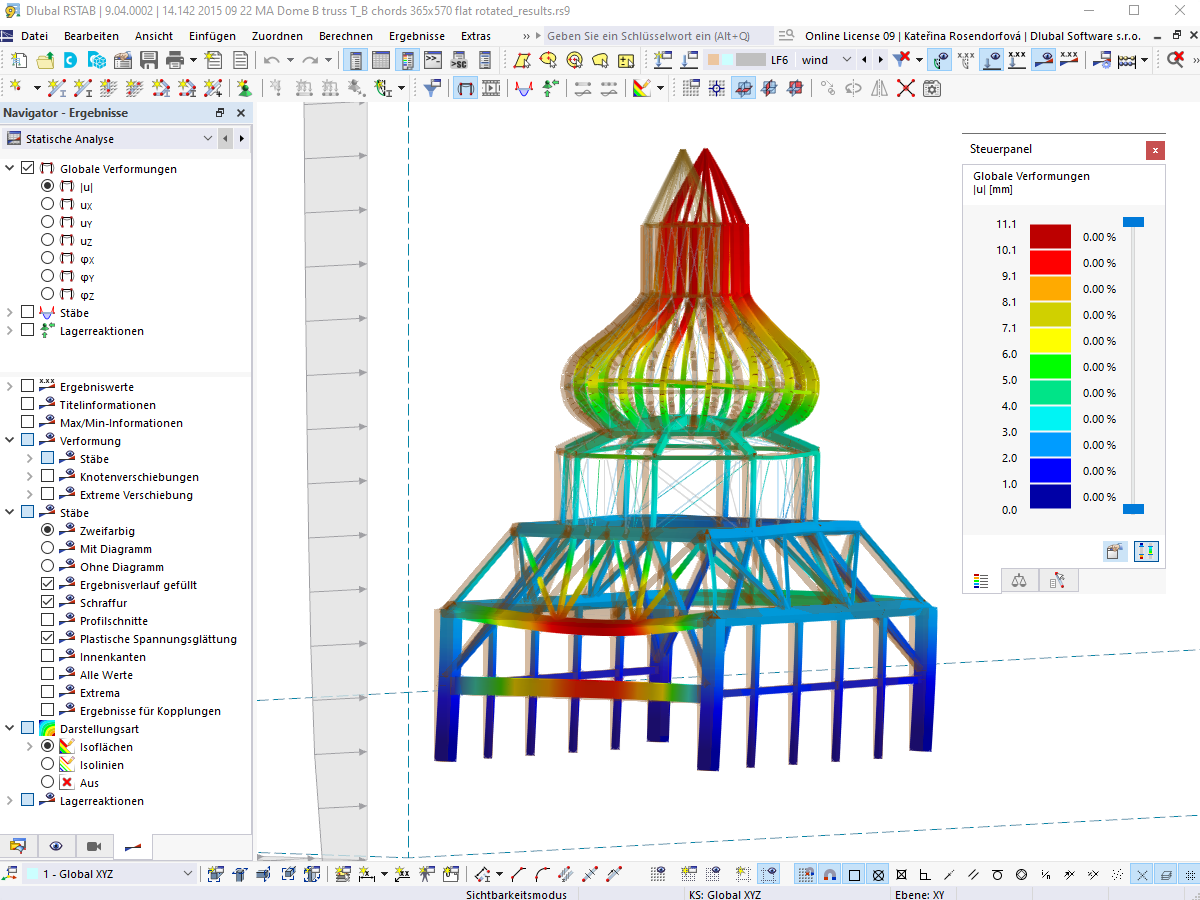Click the search keyword input field
Viewport: 1200px width, 900px height.
click(650, 36)
